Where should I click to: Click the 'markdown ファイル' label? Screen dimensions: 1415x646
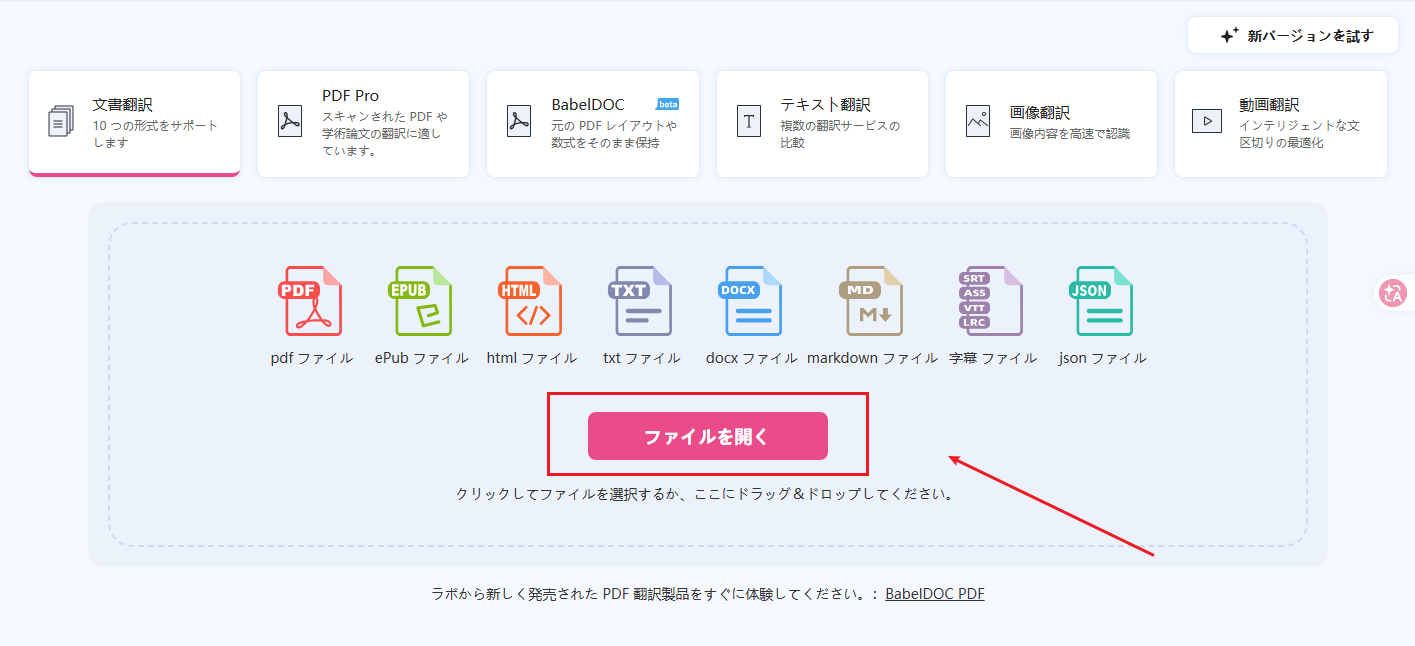[872, 358]
